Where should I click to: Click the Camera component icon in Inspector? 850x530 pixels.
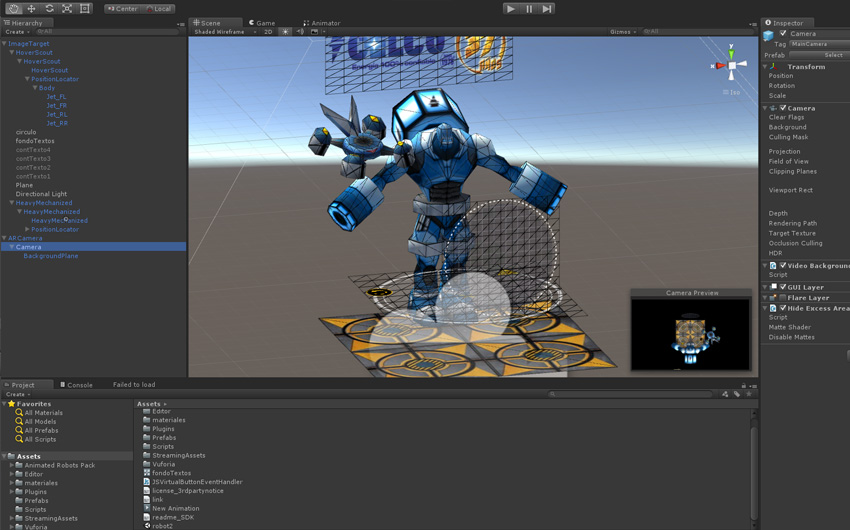pos(774,108)
